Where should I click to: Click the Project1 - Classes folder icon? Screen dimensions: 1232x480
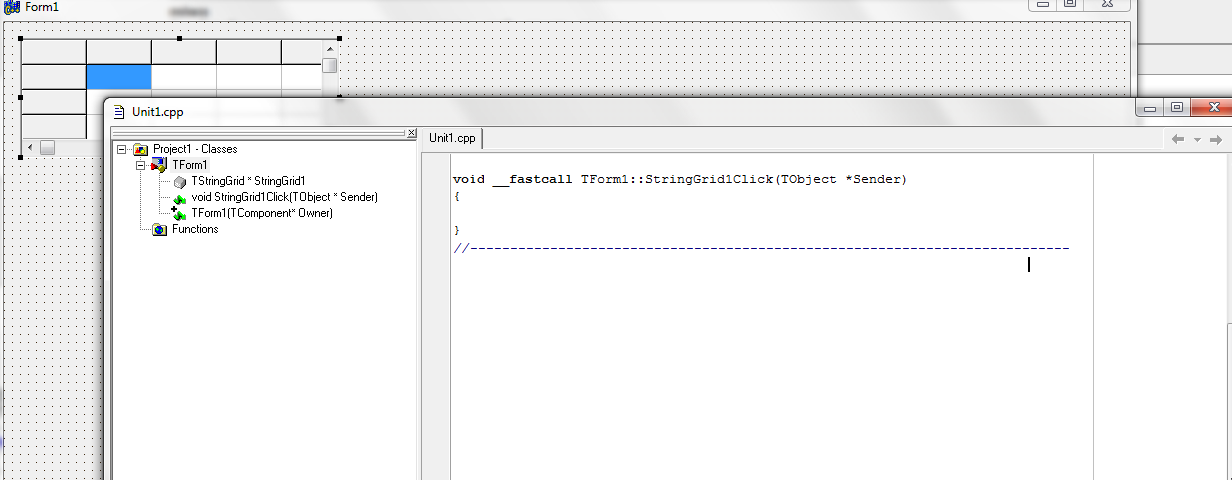pyautogui.click(x=140, y=149)
